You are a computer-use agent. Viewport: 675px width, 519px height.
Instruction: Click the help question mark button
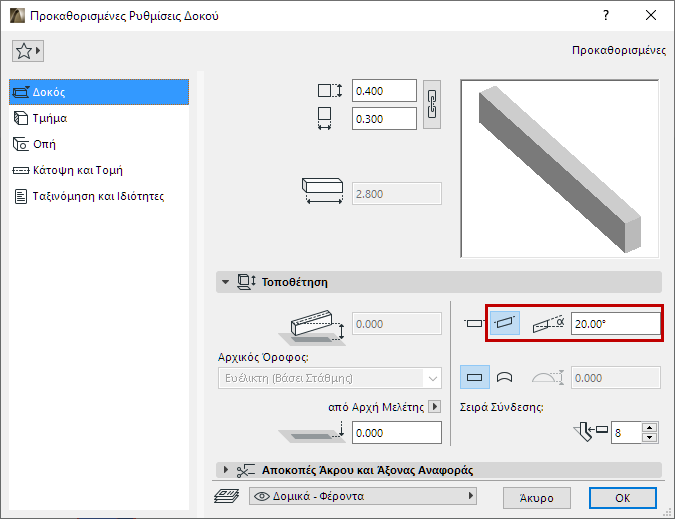coord(606,15)
